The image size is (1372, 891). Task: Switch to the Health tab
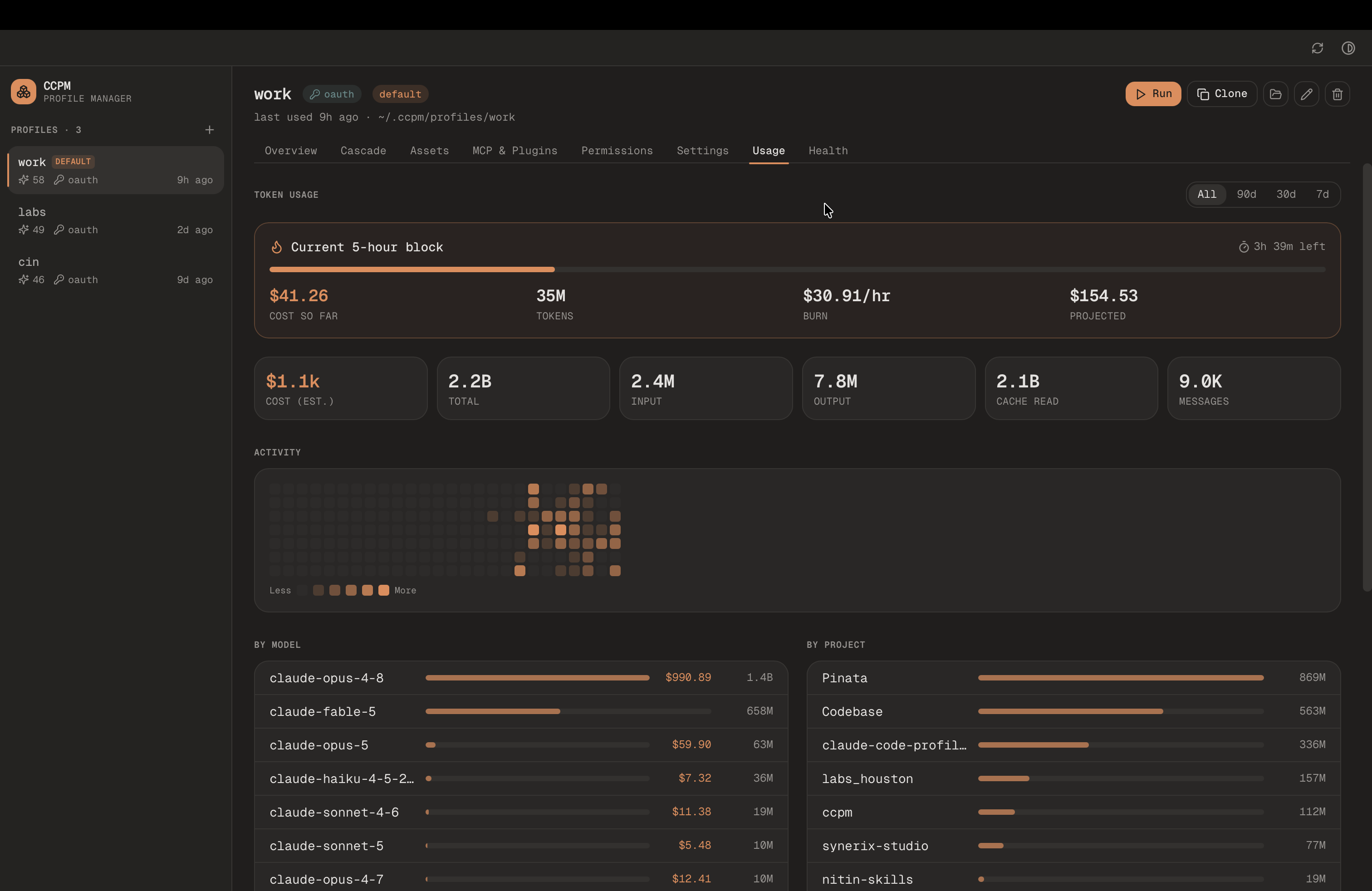(828, 151)
